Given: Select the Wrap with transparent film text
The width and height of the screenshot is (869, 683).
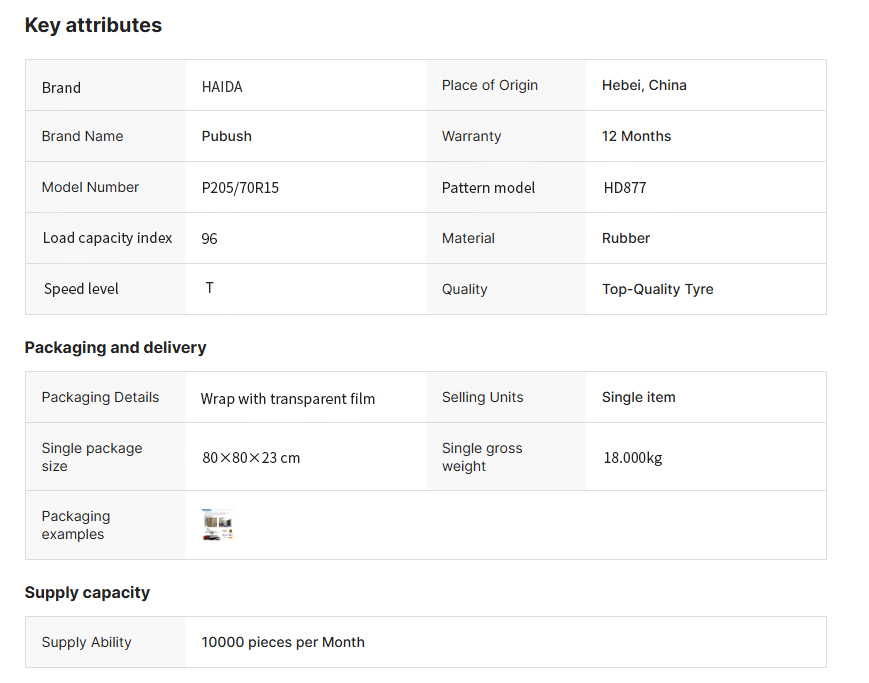Looking at the screenshot, I should click(x=288, y=398).
